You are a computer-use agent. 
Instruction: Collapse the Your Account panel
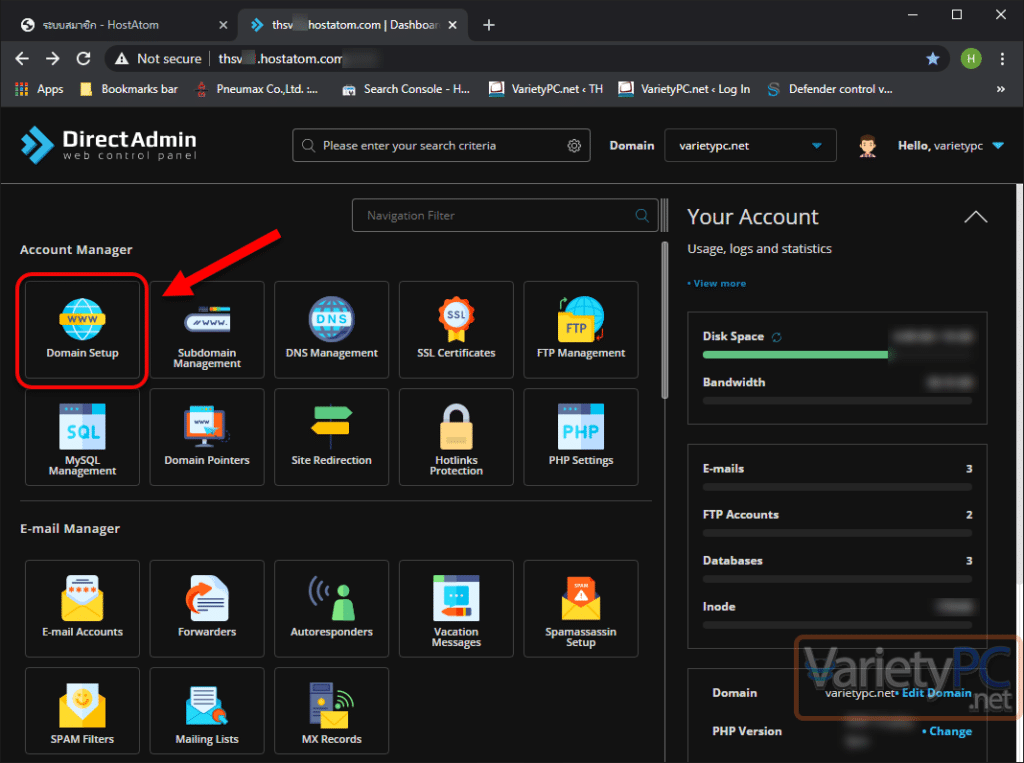(x=976, y=217)
